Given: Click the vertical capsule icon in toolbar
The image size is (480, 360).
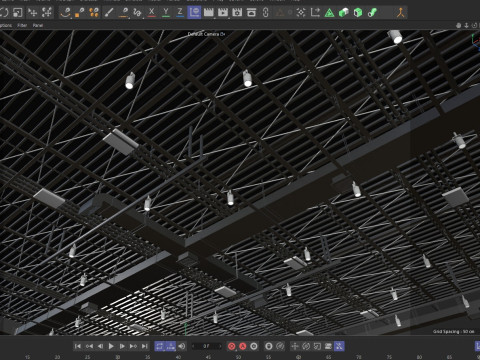Looking at the screenshot, I should pyautogui.click(x=265, y=13).
